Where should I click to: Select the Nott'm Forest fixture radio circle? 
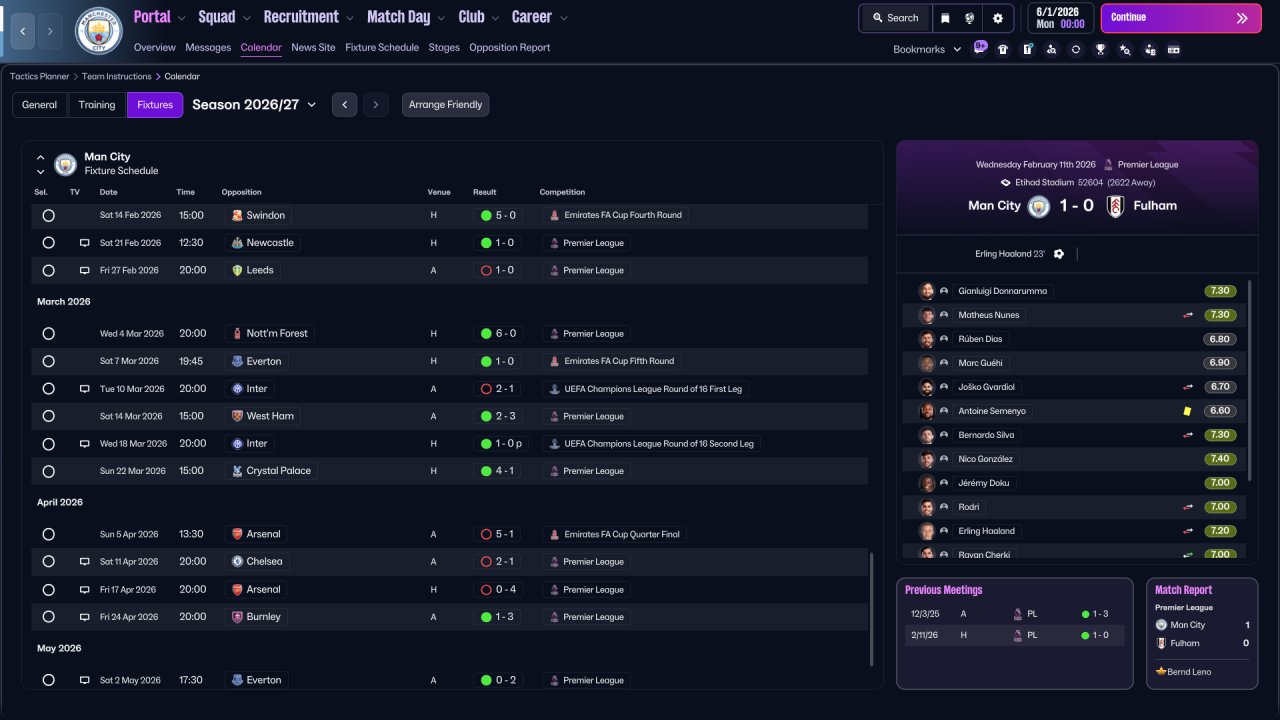tap(48, 334)
